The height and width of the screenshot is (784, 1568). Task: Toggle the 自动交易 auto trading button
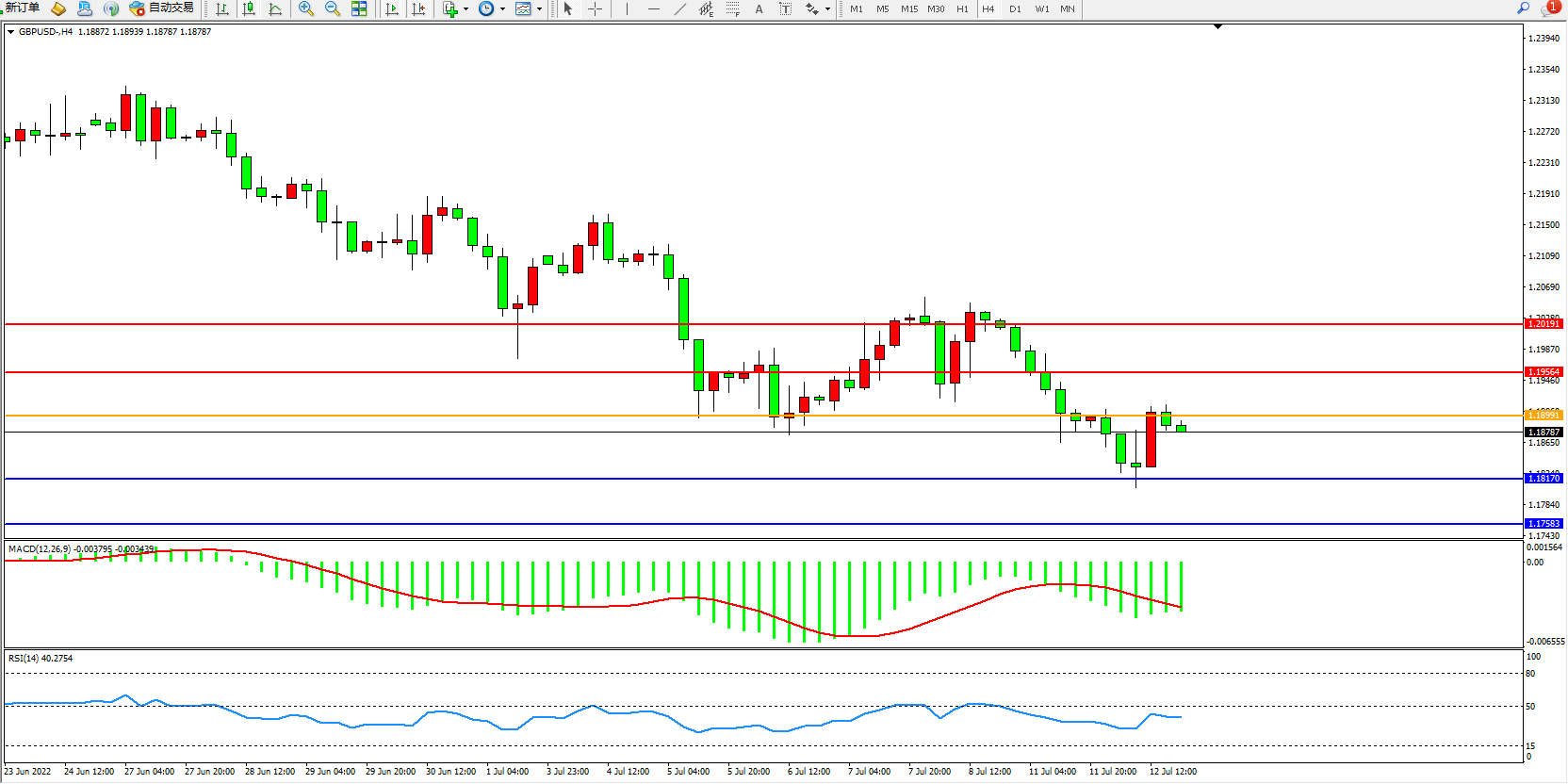(x=162, y=8)
